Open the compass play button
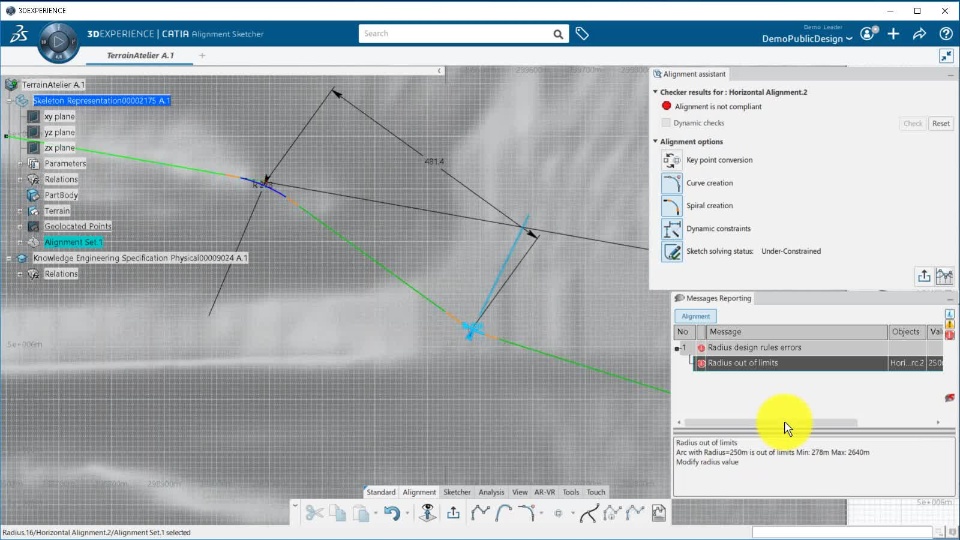The height and width of the screenshot is (540, 960). coord(58,42)
